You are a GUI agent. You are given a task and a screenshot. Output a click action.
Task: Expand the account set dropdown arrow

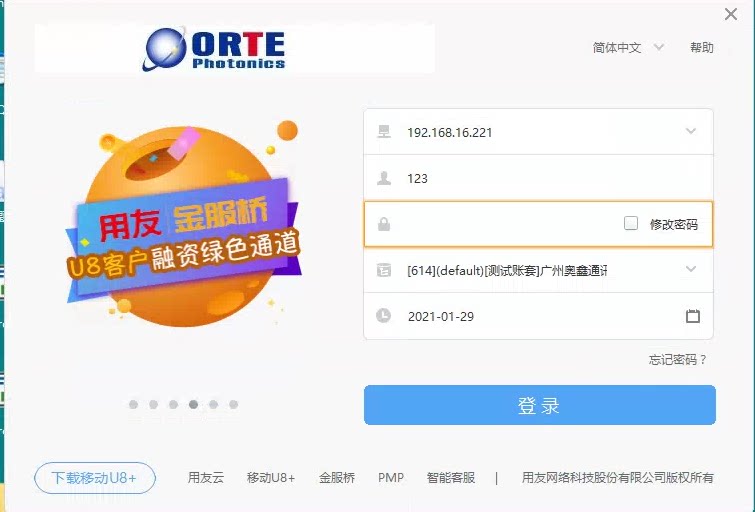691,269
